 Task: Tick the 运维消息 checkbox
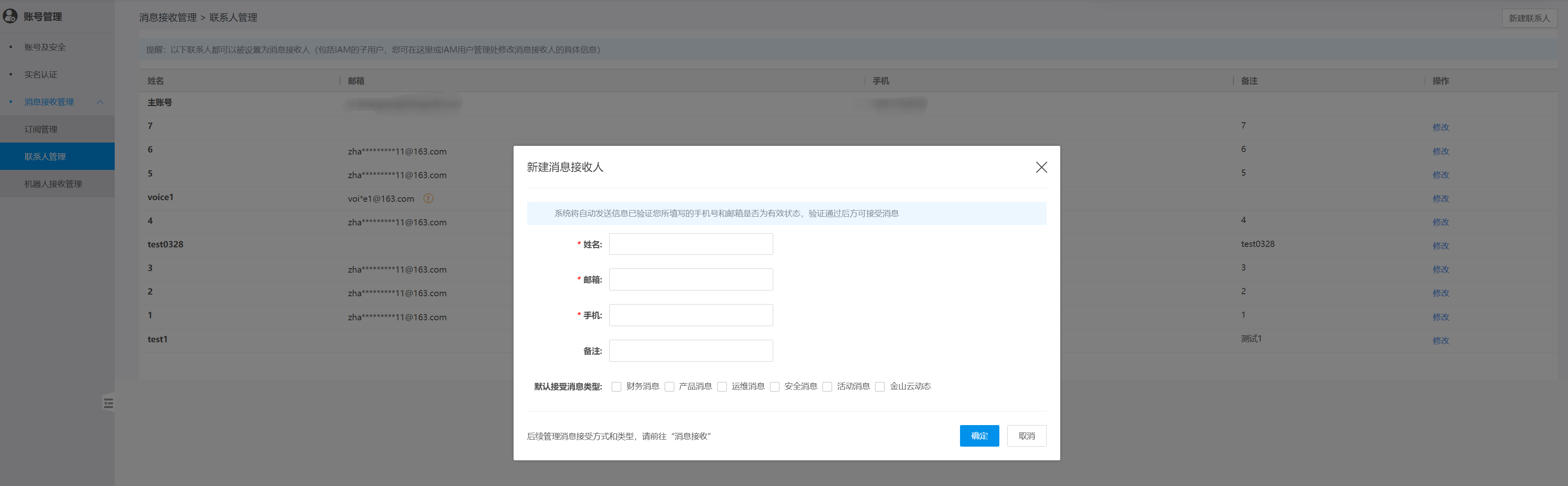722,387
